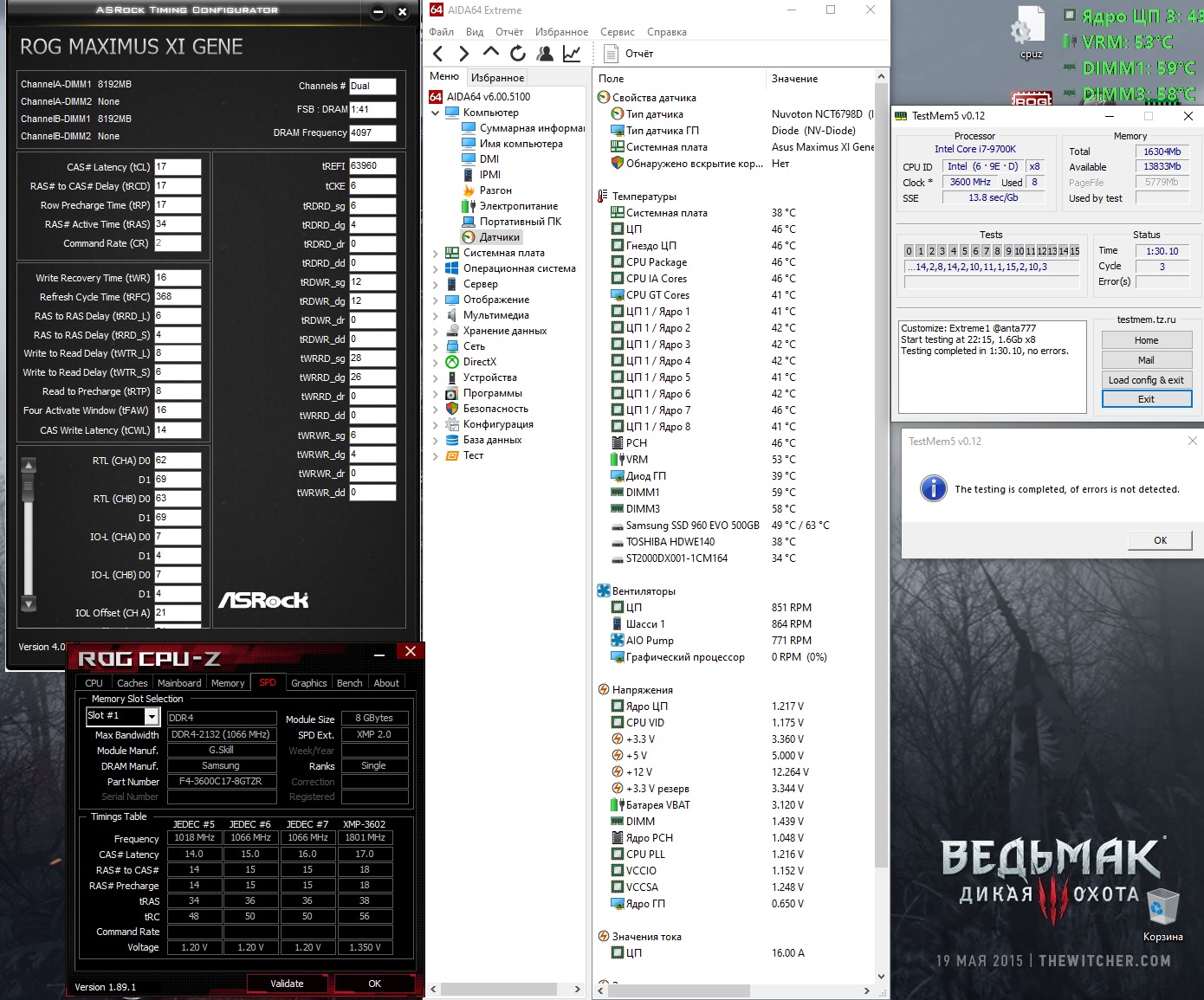The height and width of the screenshot is (1000, 1204).
Task: Click the Отображение monitor icon in tree
Action: [452, 300]
